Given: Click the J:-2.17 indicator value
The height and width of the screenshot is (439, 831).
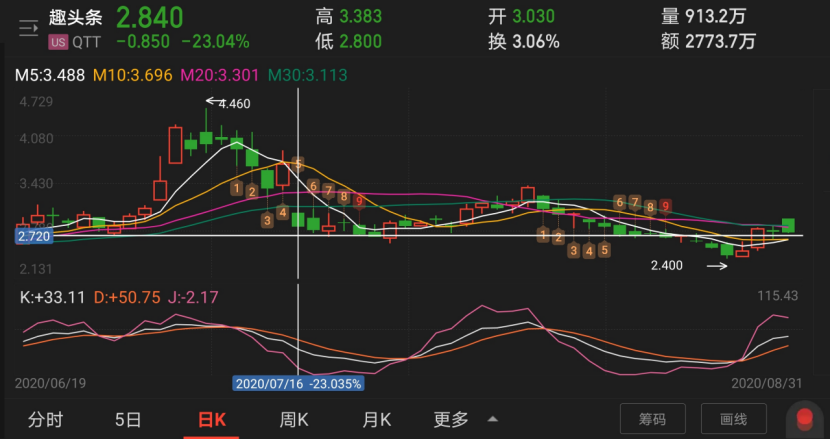Looking at the screenshot, I should coord(193,297).
